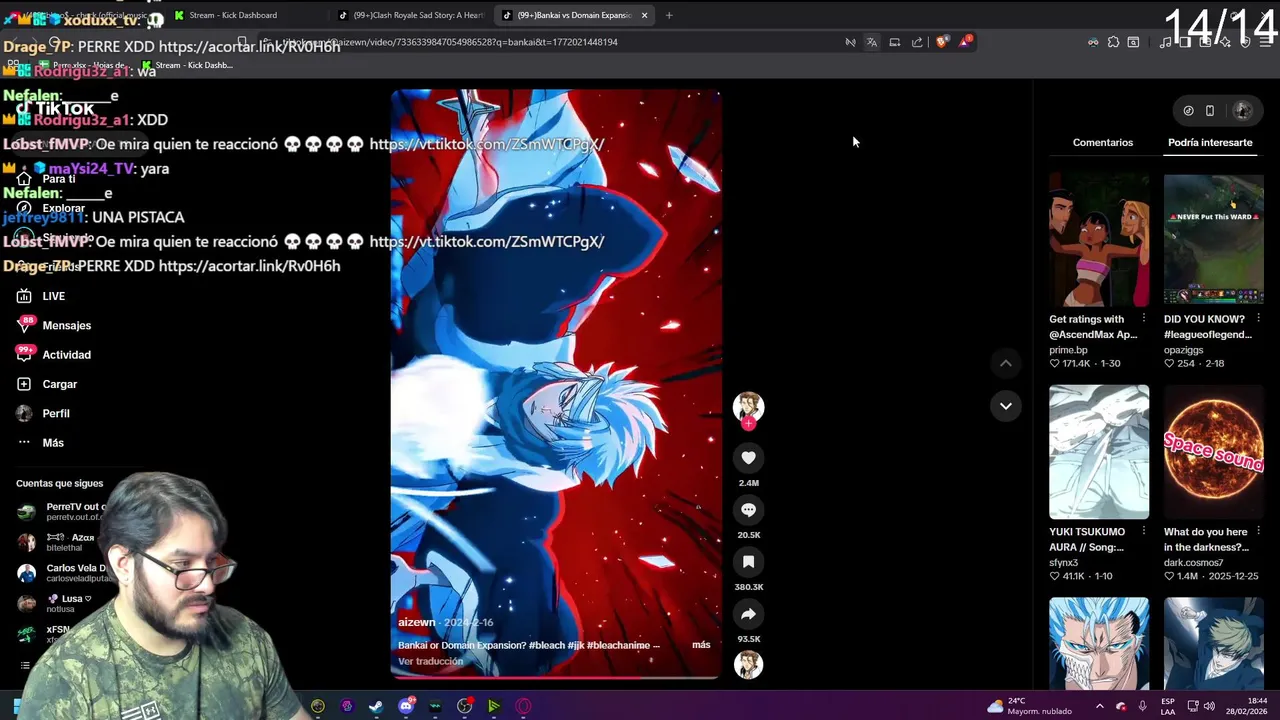
Task: Open profile avatar in the top-right pill
Action: coord(1243,111)
